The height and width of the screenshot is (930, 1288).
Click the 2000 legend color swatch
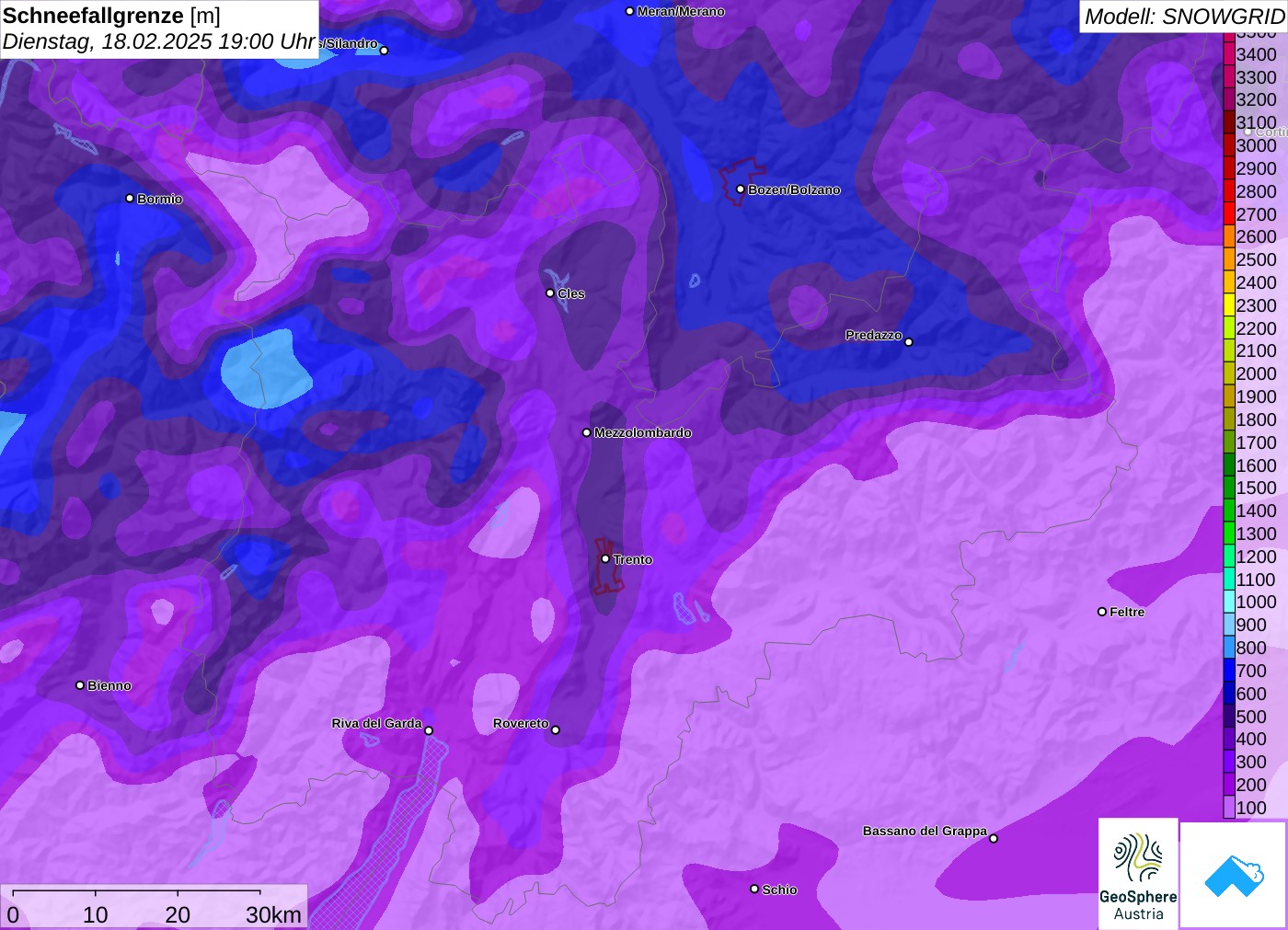tap(1229, 373)
